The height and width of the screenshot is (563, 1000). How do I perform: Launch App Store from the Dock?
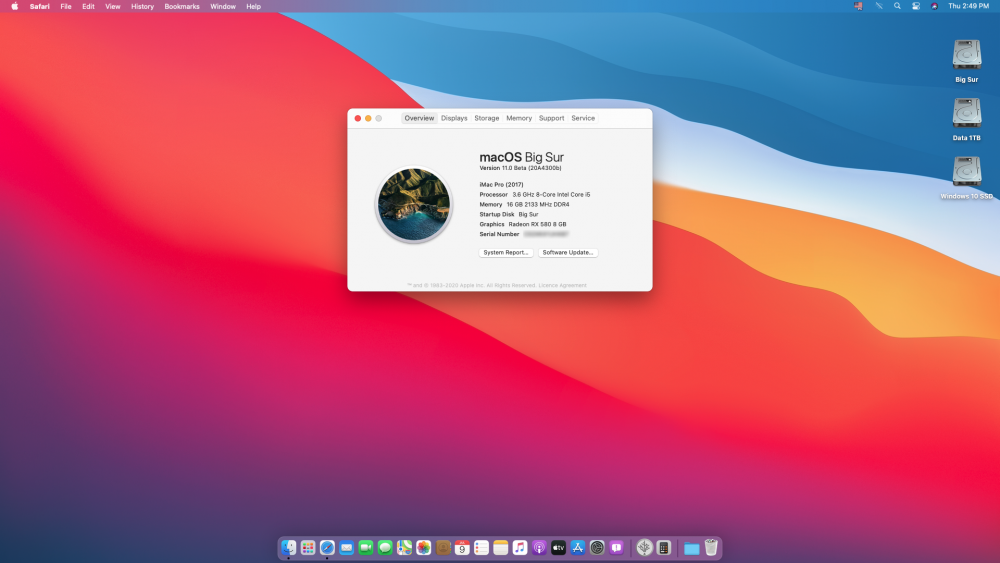click(578, 547)
